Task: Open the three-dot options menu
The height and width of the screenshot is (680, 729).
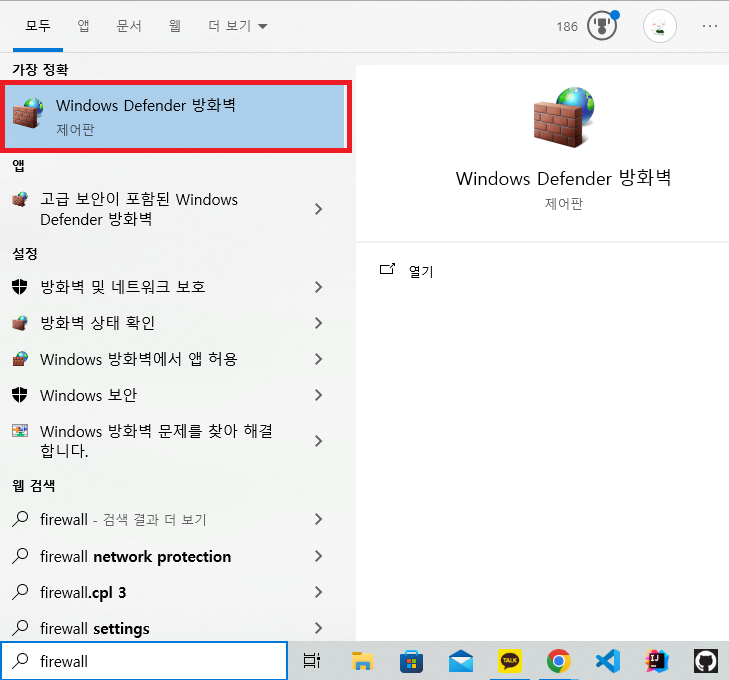Action: click(x=709, y=26)
